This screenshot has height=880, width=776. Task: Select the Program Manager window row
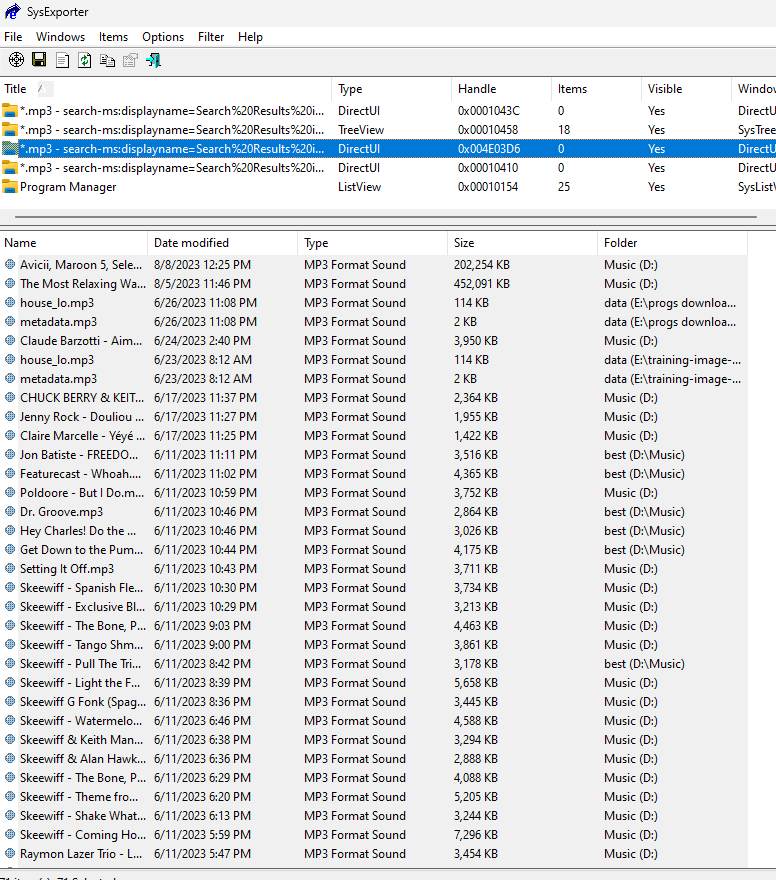click(68, 187)
